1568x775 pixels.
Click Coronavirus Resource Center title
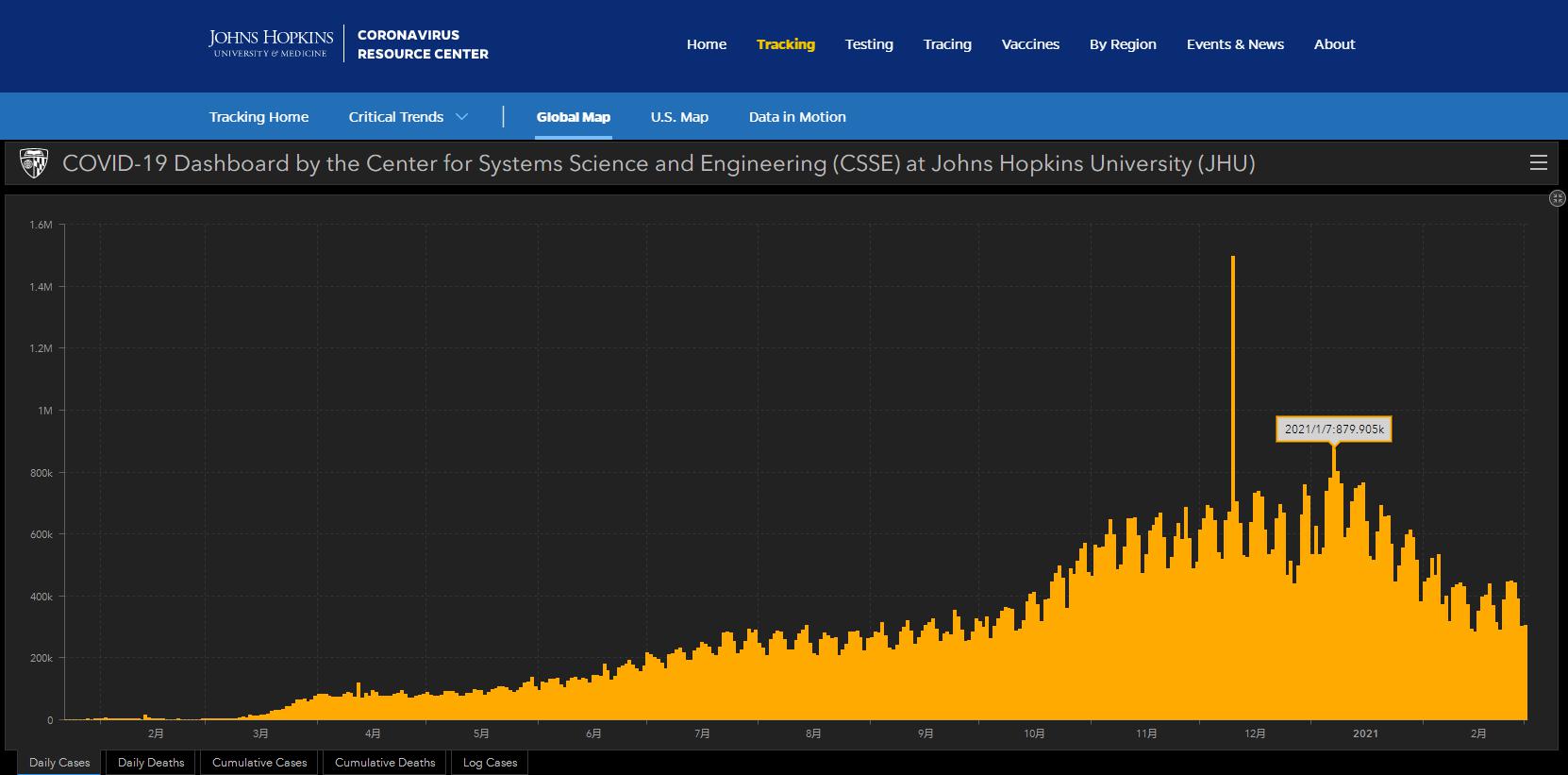click(x=423, y=44)
